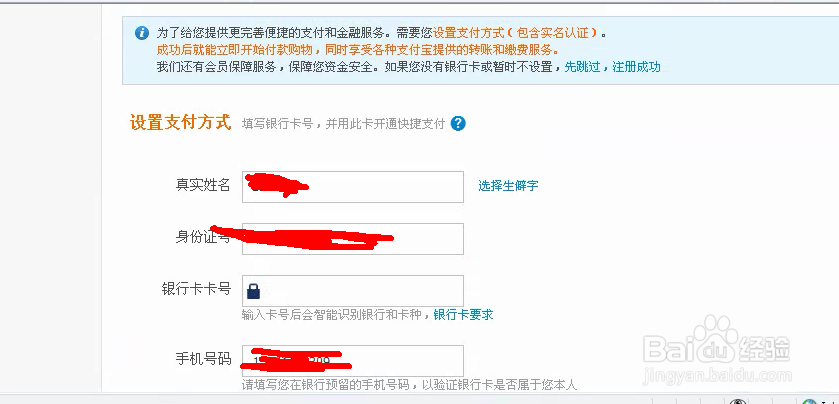Click the 真实姓名 field label
The image size is (839, 404).
click(203, 185)
